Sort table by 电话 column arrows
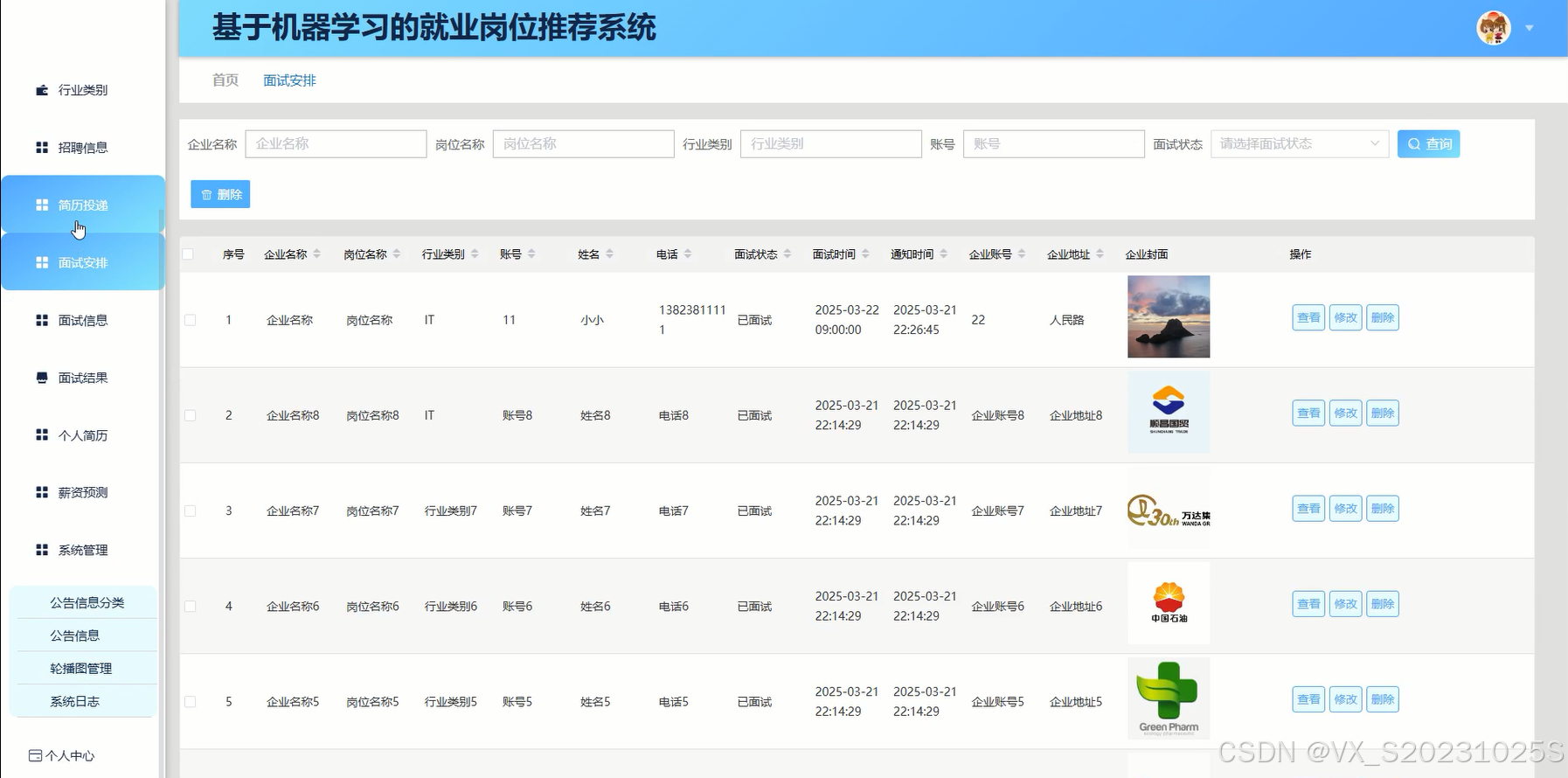Viewport: 1568px width, 778px height. click(x=688, y=254)
